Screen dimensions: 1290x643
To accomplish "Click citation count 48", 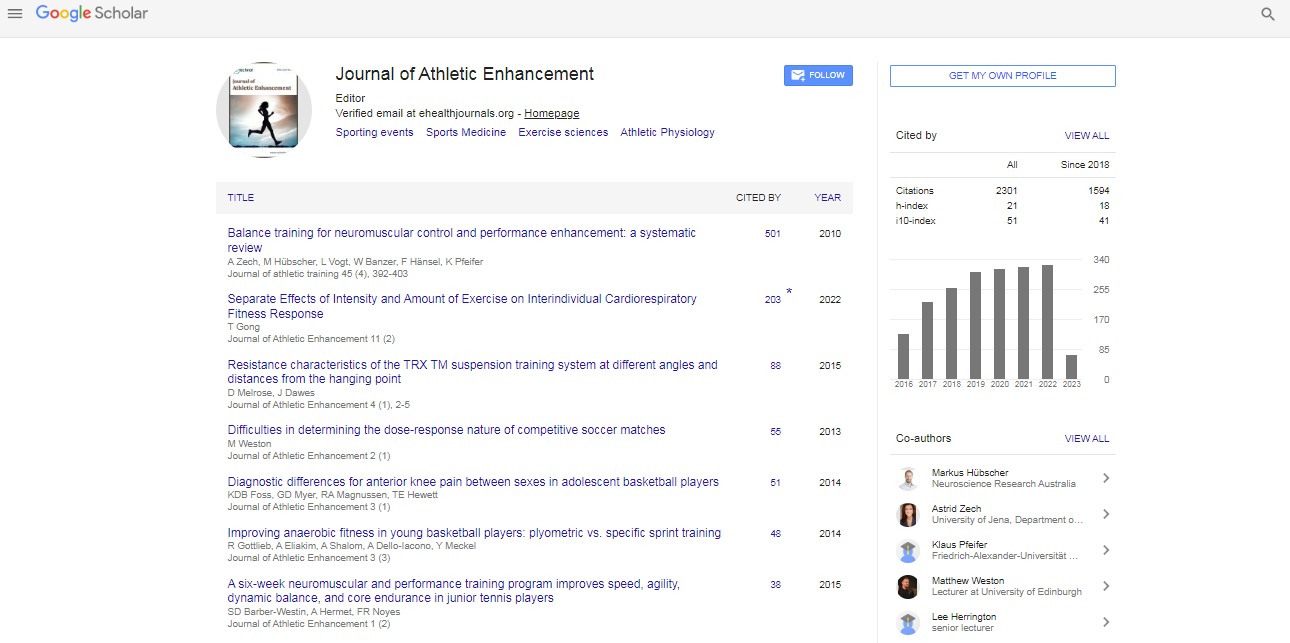I will pyautogui.click(x=775, y=534).
